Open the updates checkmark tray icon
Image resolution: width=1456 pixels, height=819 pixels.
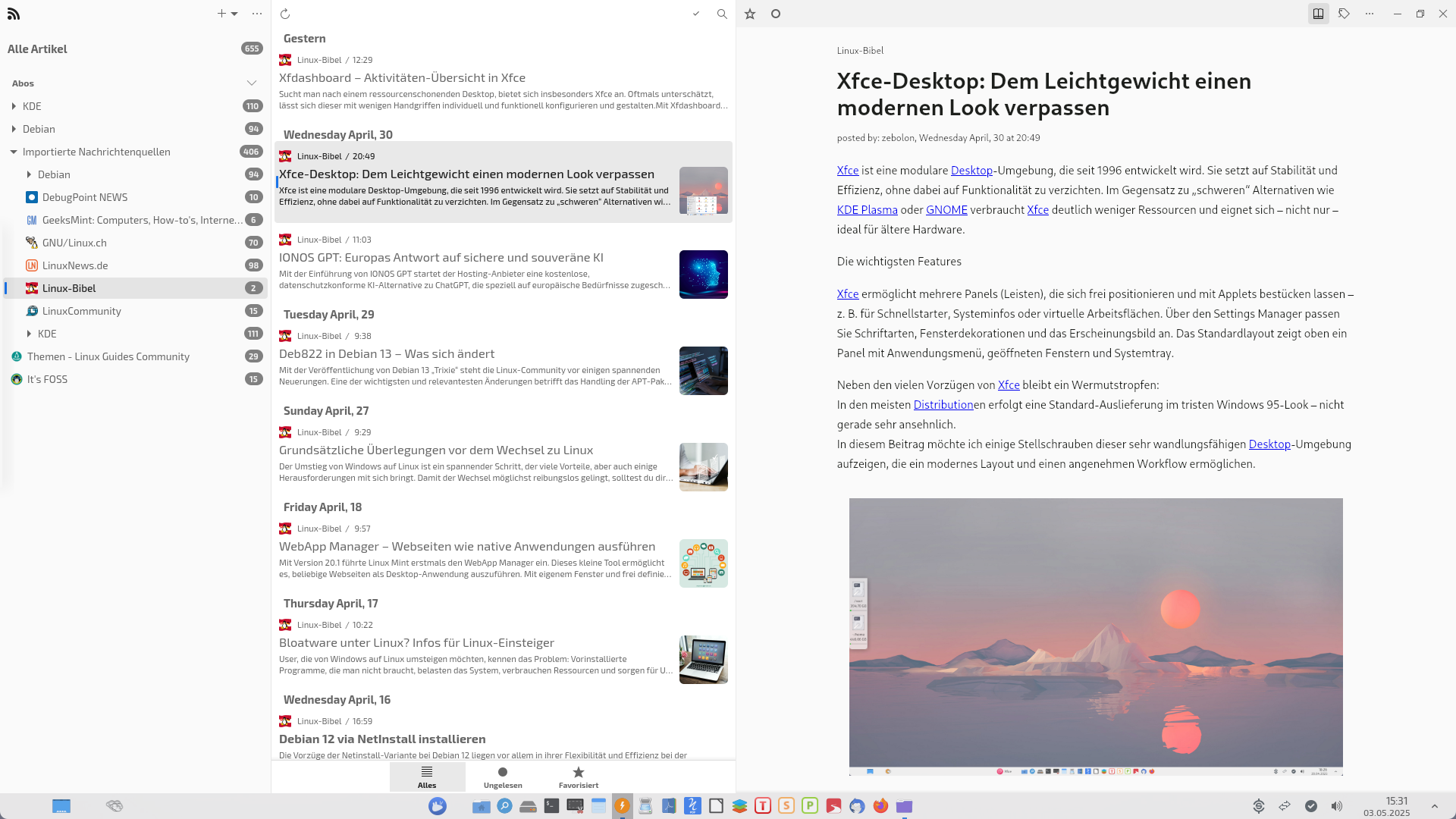[x=1310, y=806]
